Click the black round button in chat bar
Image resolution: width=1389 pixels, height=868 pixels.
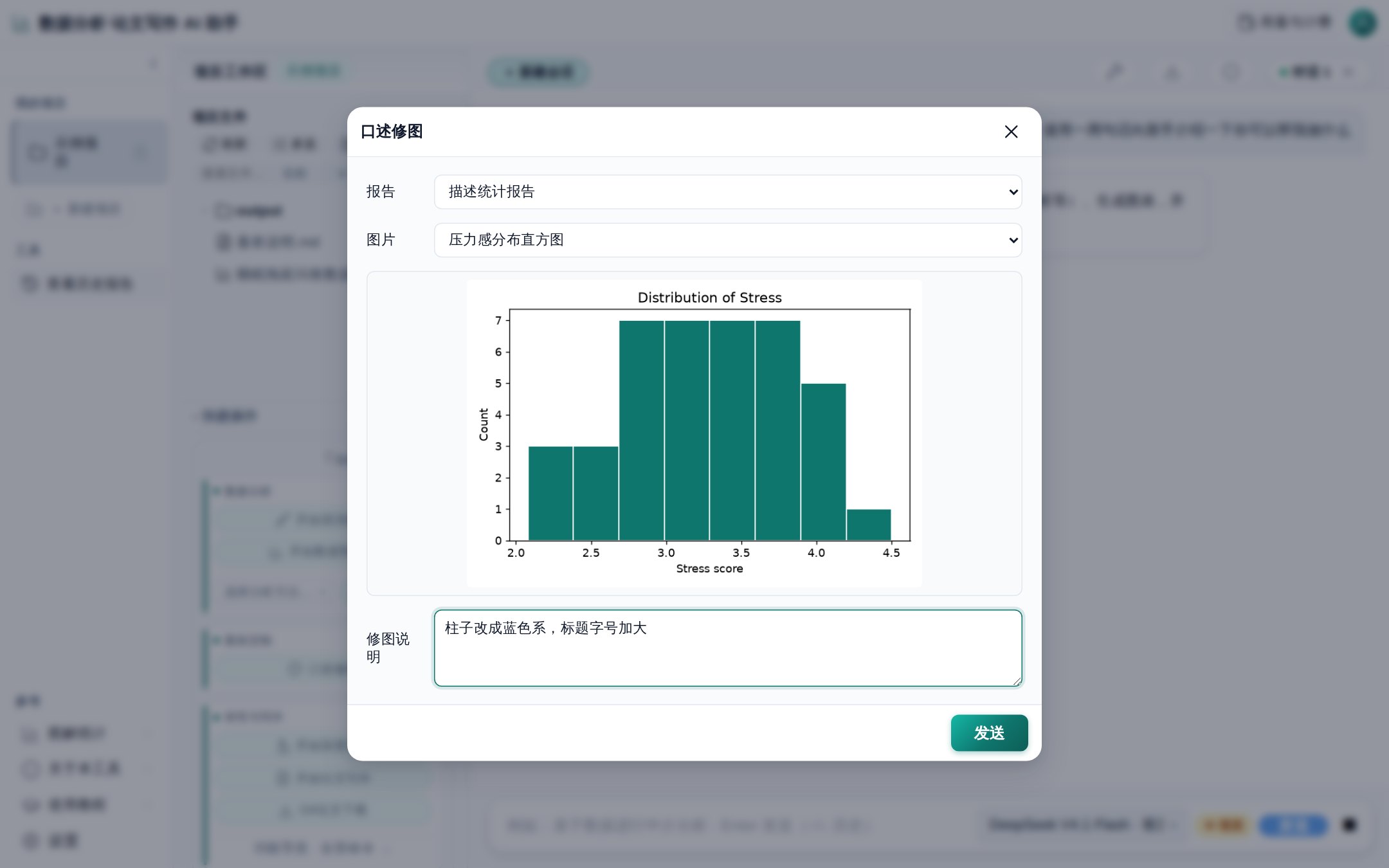pos(1350,825)
